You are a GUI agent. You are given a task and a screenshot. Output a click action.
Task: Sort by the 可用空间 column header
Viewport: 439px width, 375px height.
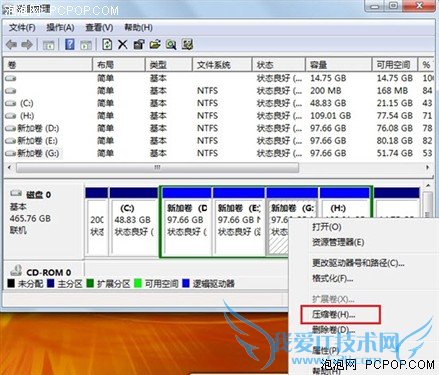click(x=395, y=65)
